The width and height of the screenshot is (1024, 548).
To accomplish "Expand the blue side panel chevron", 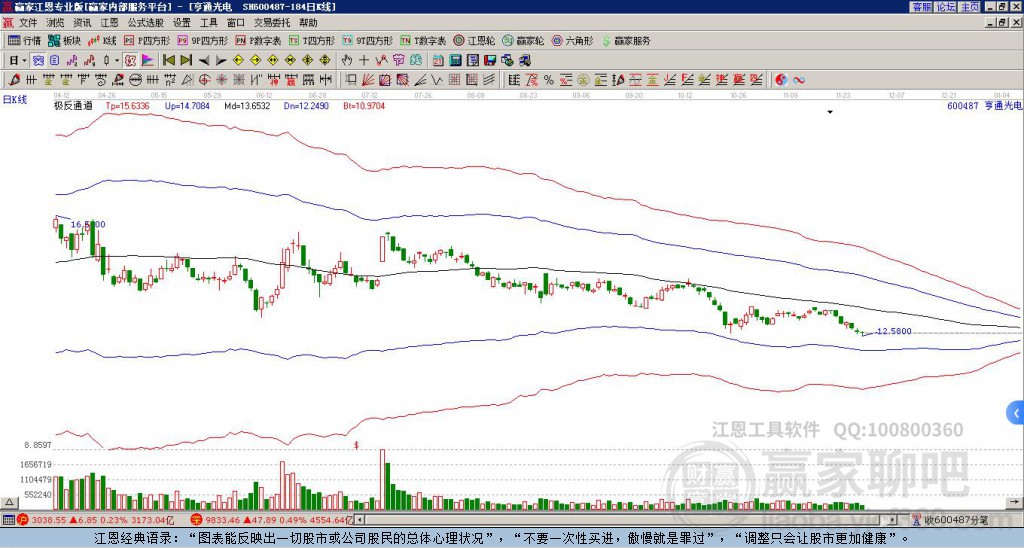I will [x=1016, y=413].
